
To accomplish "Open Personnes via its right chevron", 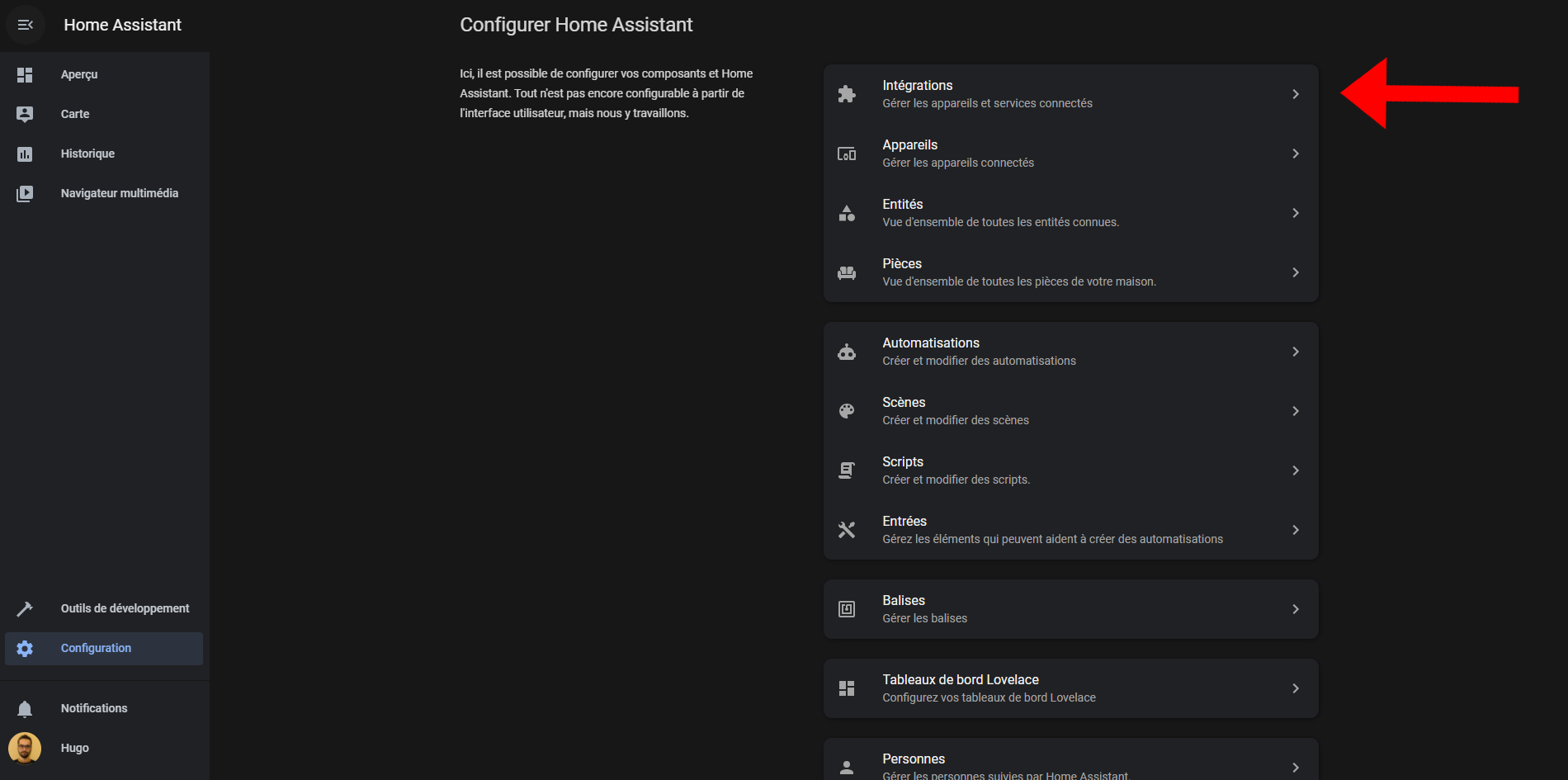I will [x=1296, y=768].
